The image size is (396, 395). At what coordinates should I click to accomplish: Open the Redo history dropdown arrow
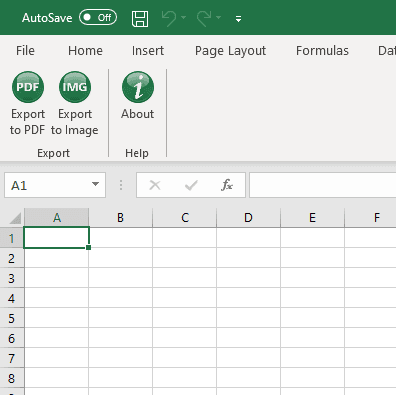point(219,17)
